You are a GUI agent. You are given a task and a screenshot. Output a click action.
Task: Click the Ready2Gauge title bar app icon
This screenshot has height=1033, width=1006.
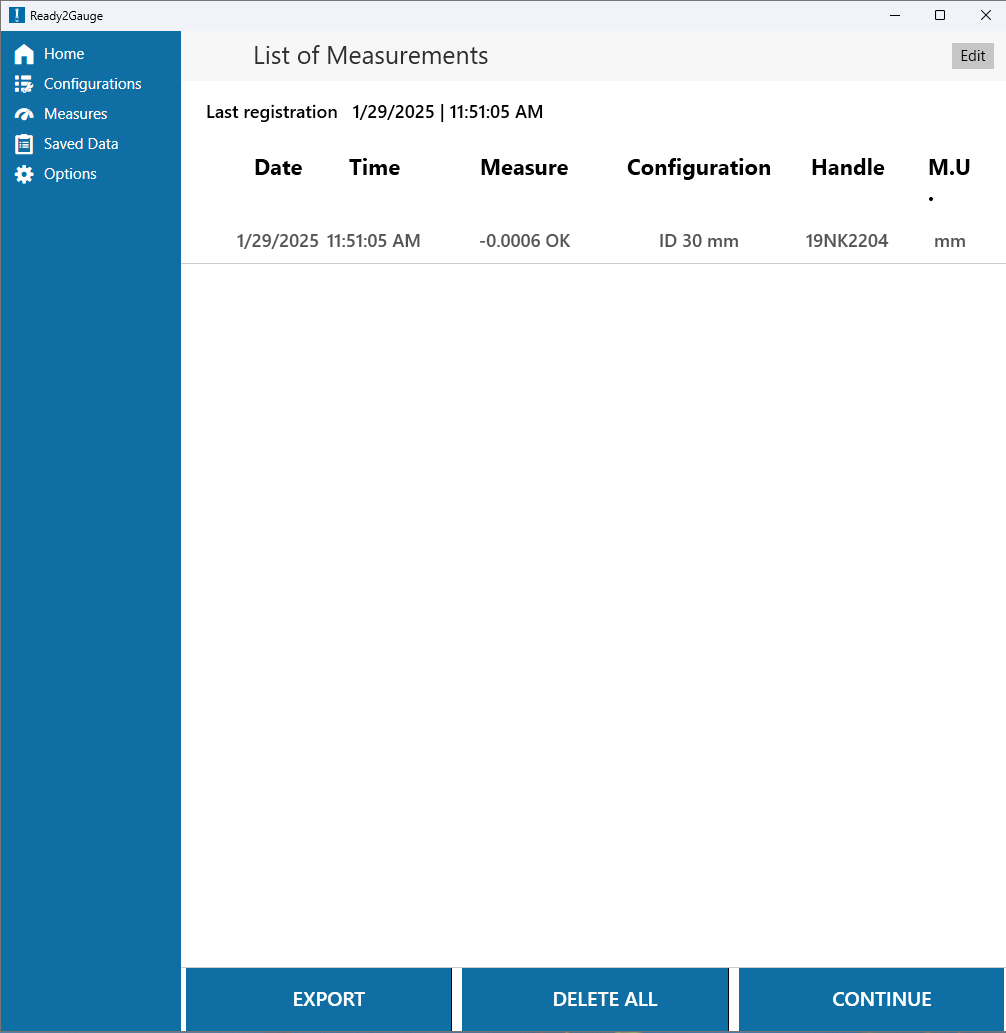(x=16, y=15)
